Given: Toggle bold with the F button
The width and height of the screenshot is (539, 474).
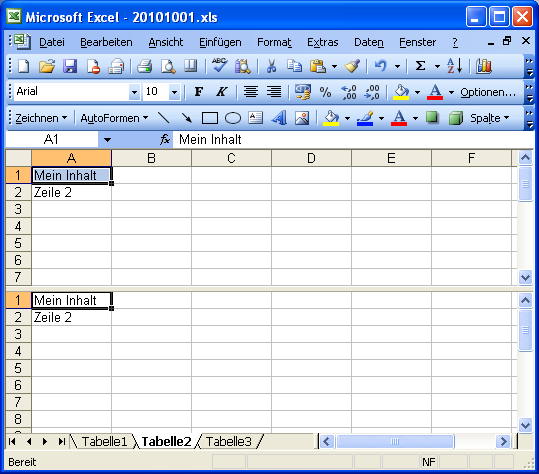Looking at the screenshot, I should click(199, 92).
